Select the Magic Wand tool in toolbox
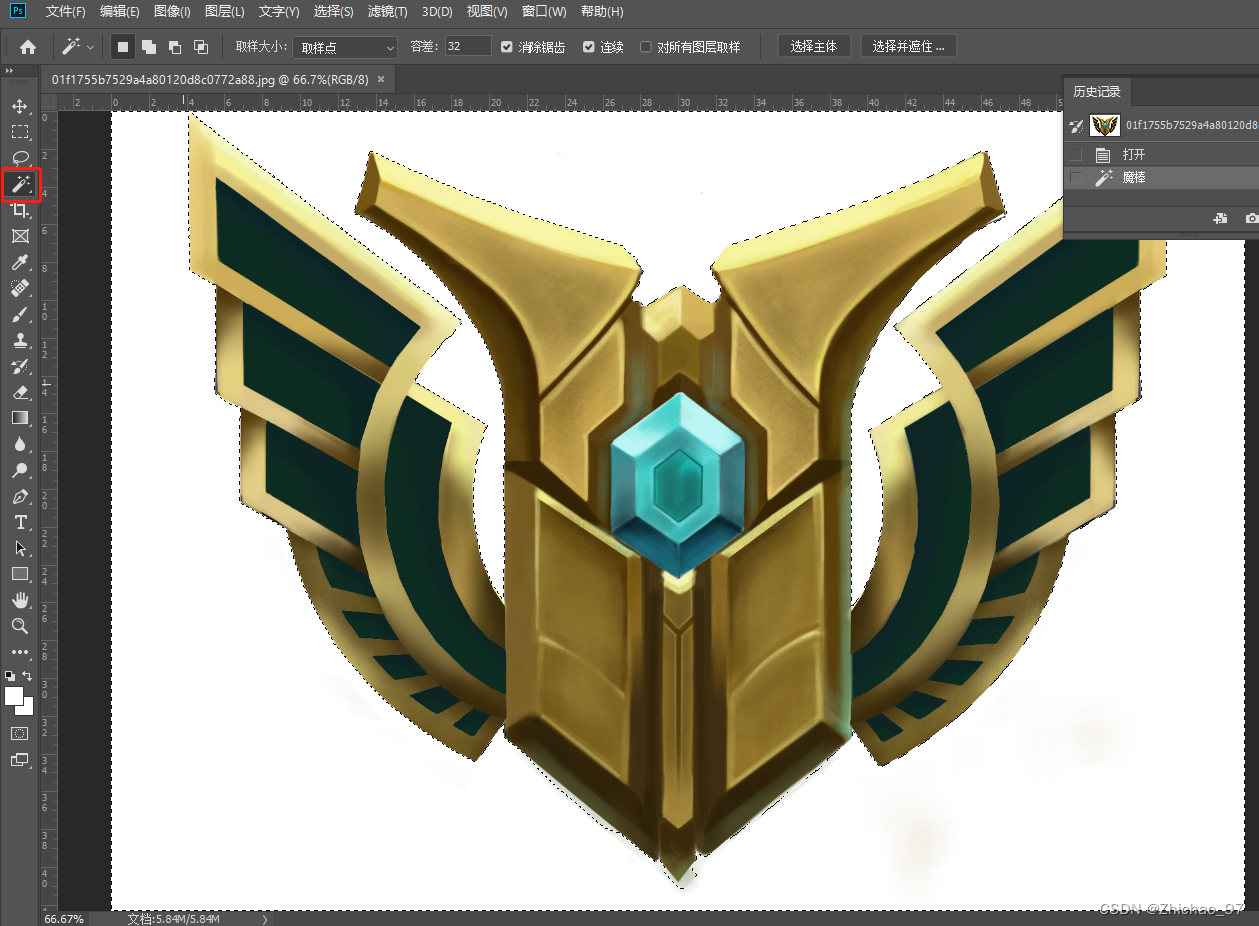The height and width of the screenshot is (926, 1259). click(20, 184)
